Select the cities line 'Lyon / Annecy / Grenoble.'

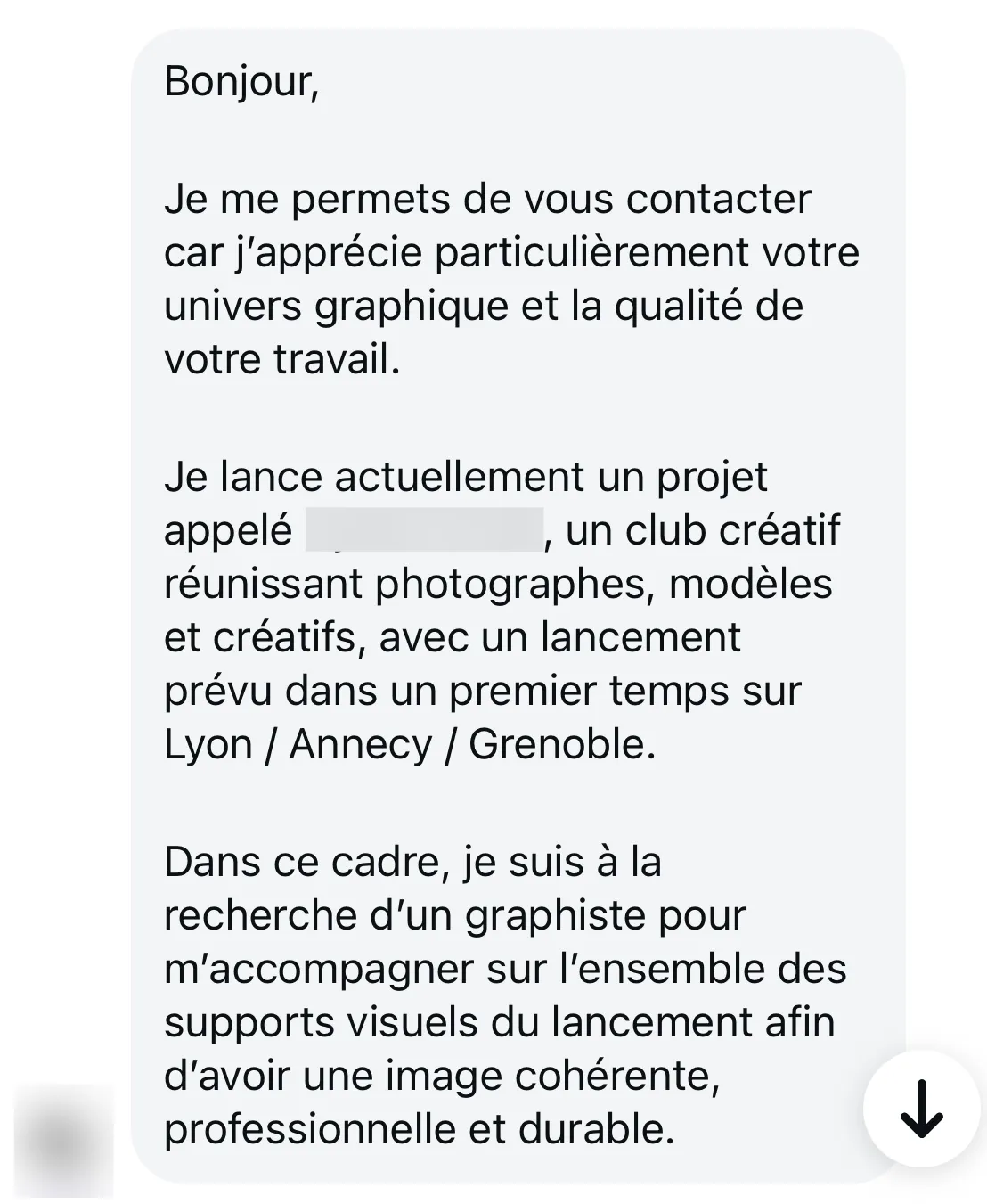click(x=410, y=744)
